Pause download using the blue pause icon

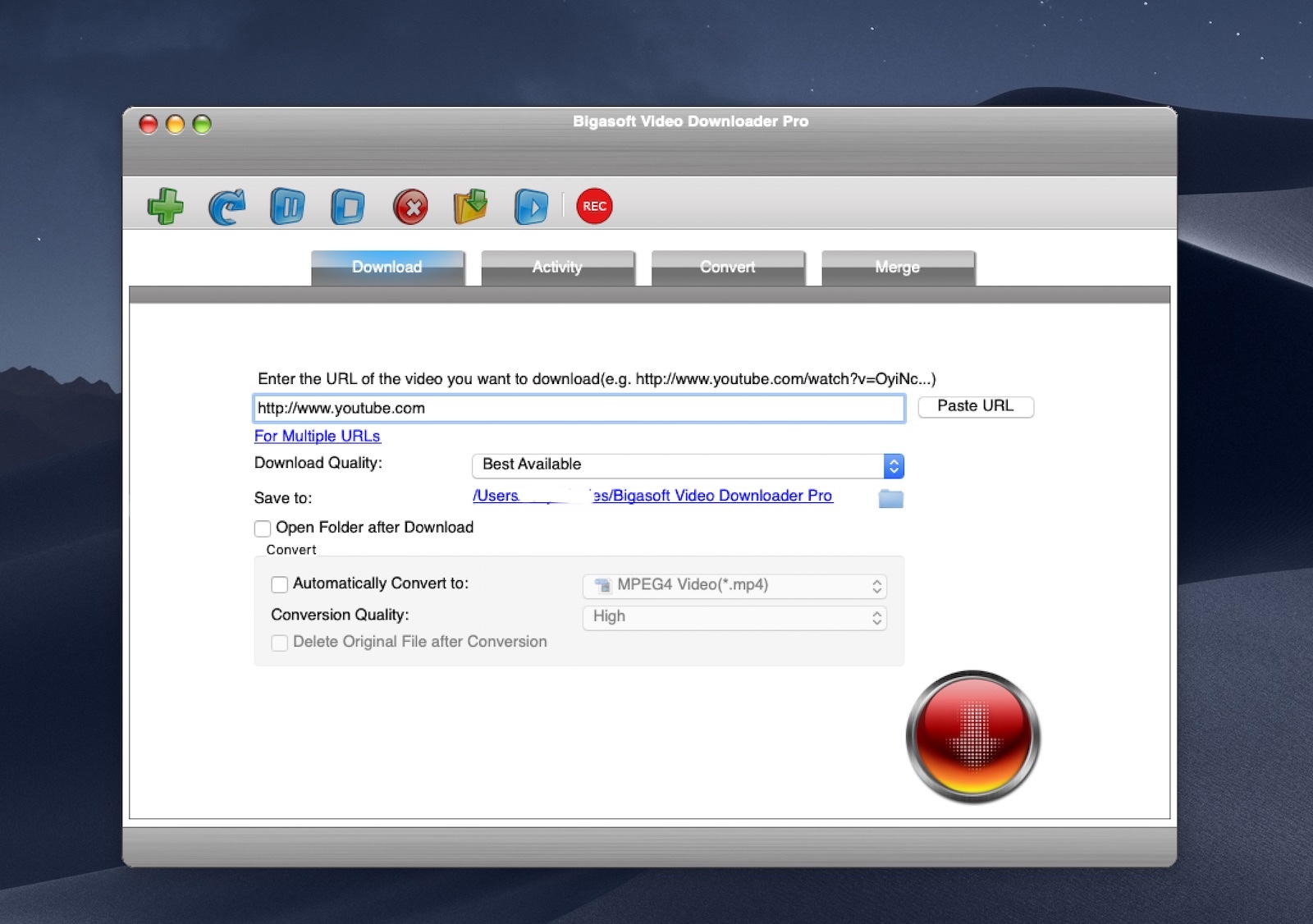[x=287, y=206]
